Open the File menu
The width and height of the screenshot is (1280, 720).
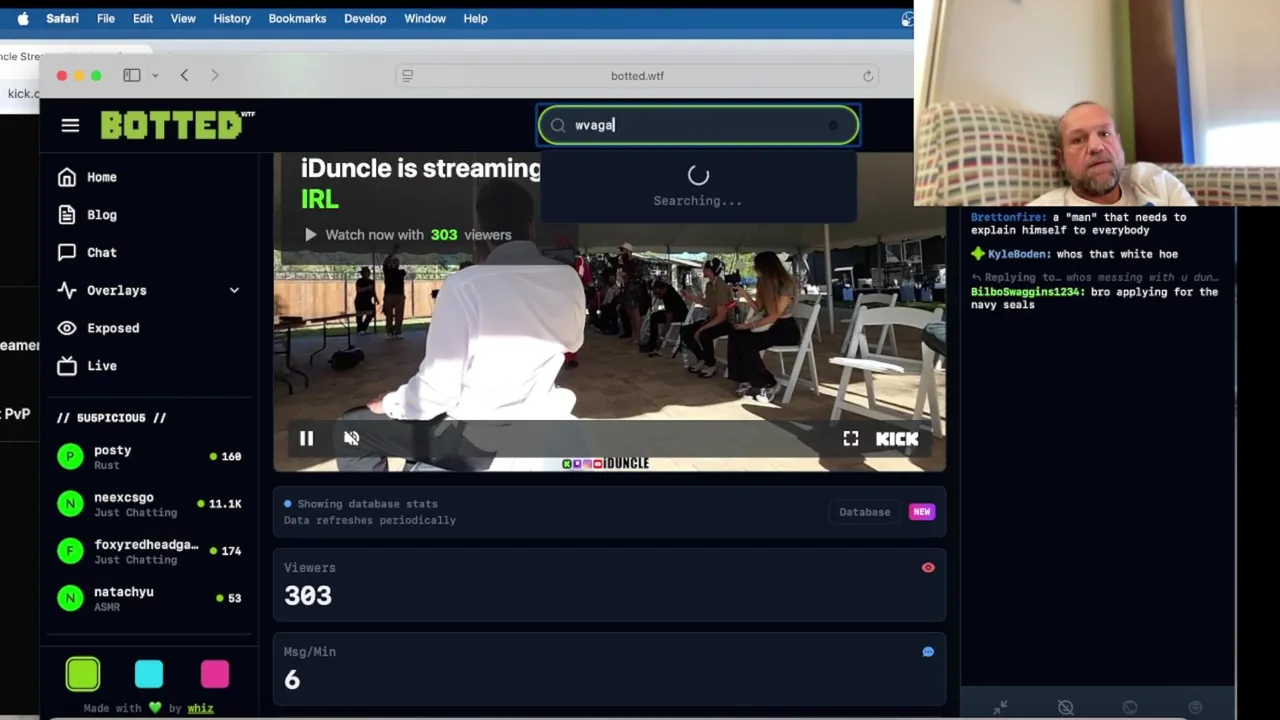pos(105,18)
